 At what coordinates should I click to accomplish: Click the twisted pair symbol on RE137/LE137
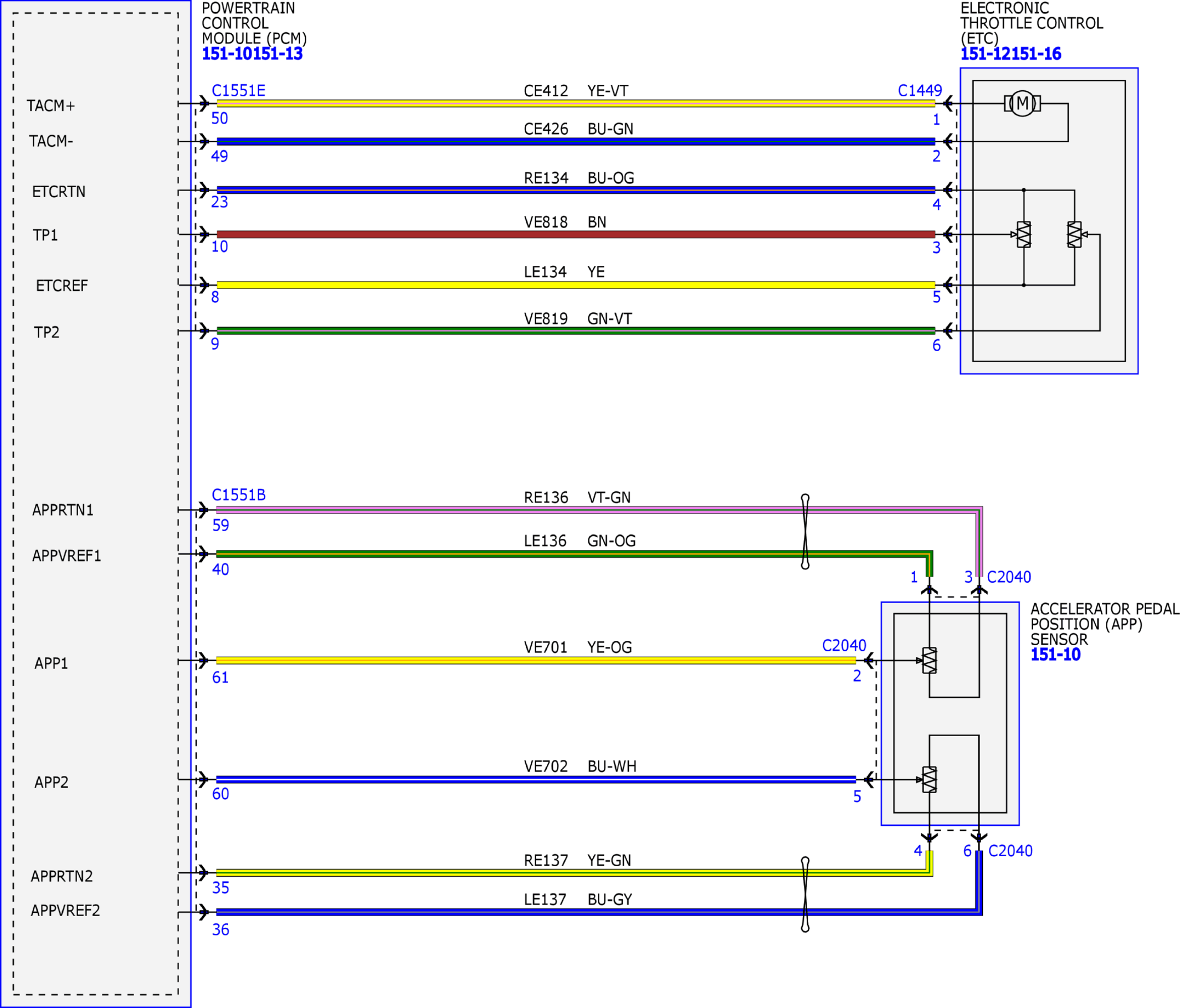pos(805,894)
